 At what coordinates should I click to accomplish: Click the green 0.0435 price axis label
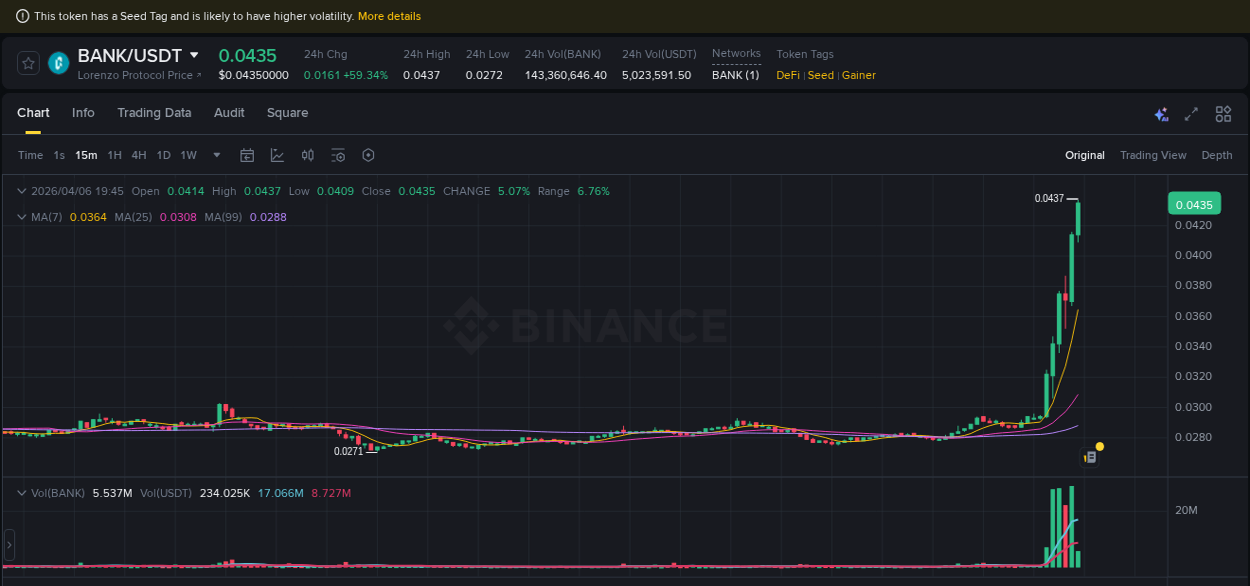[x=1194, y=204]
